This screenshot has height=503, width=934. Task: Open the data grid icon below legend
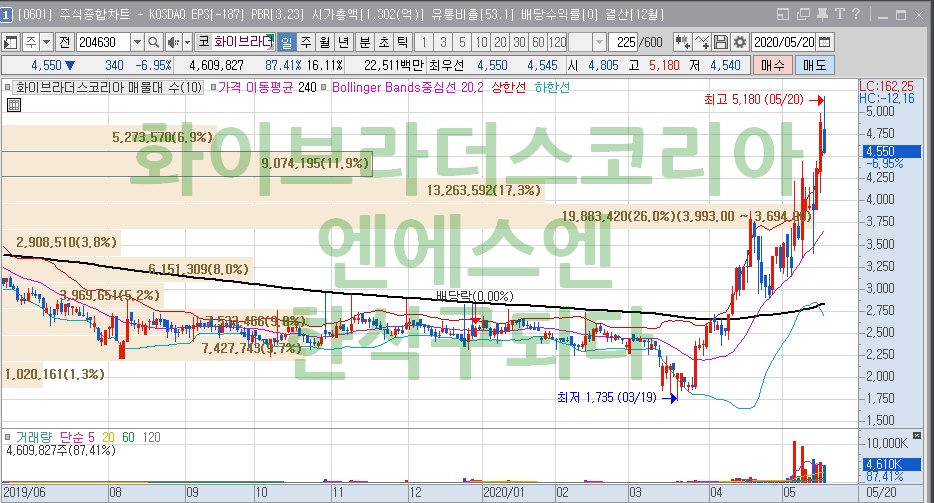tap(14, 105)
